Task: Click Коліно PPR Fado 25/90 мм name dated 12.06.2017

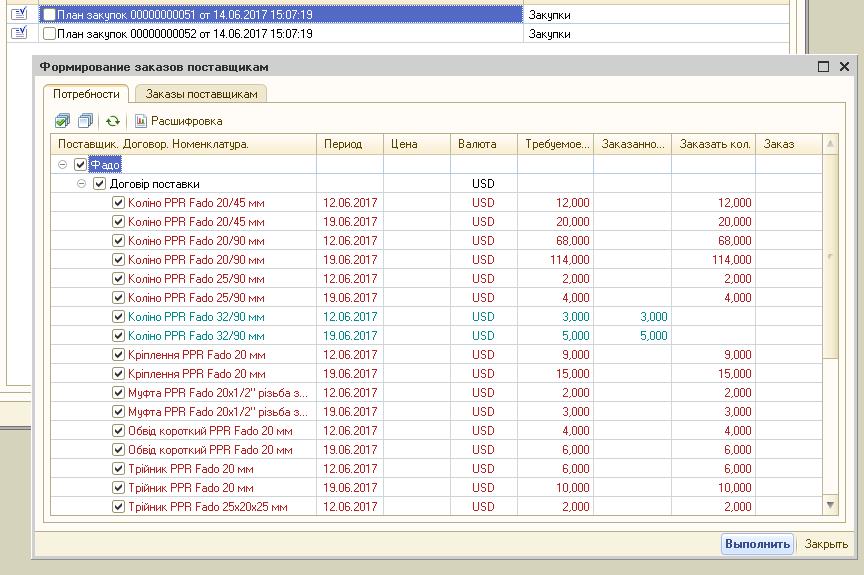Action: pyautogui.click(x=196, y=279)
